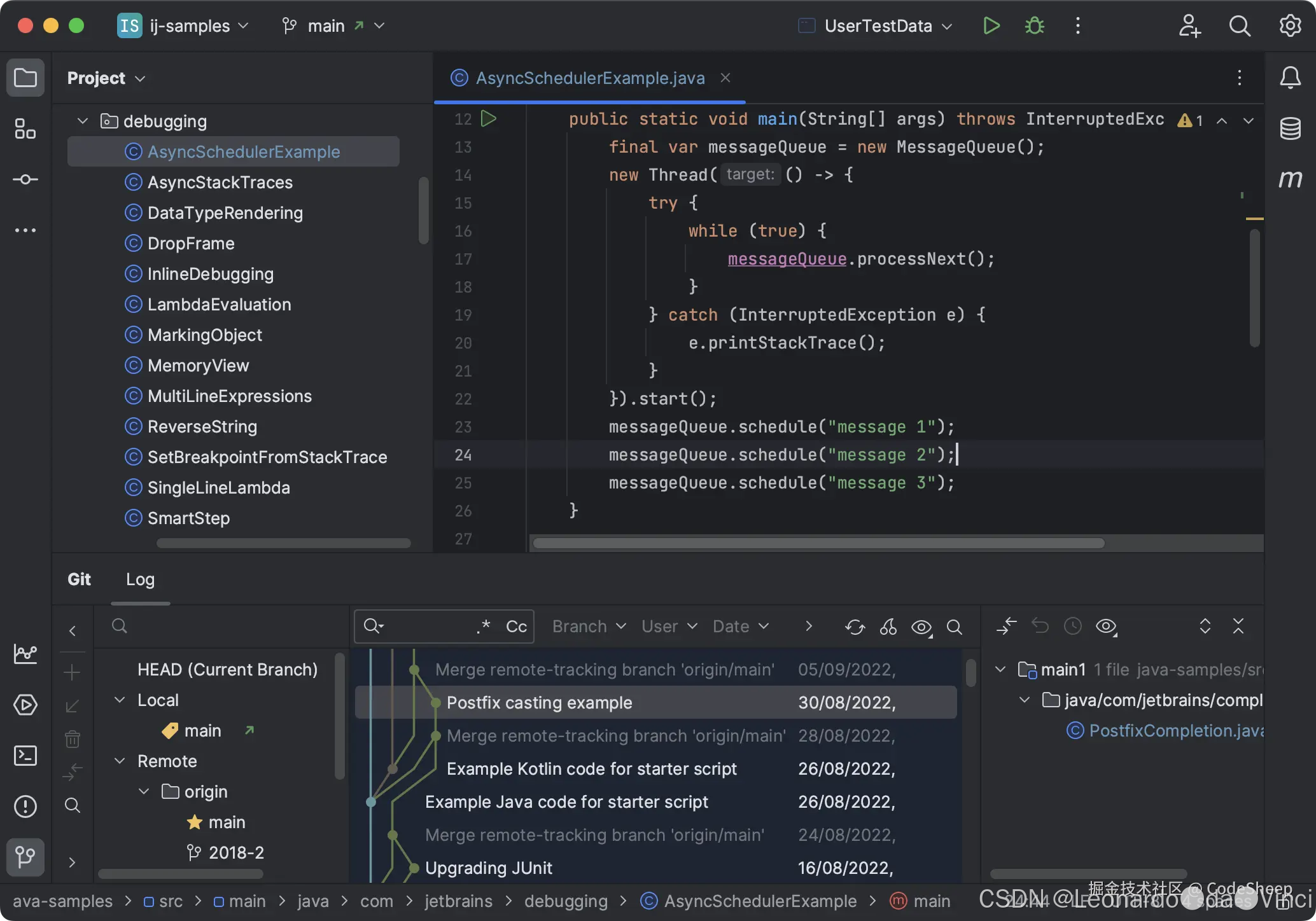Open the Commit tool window icon

[x=25, y=180]
